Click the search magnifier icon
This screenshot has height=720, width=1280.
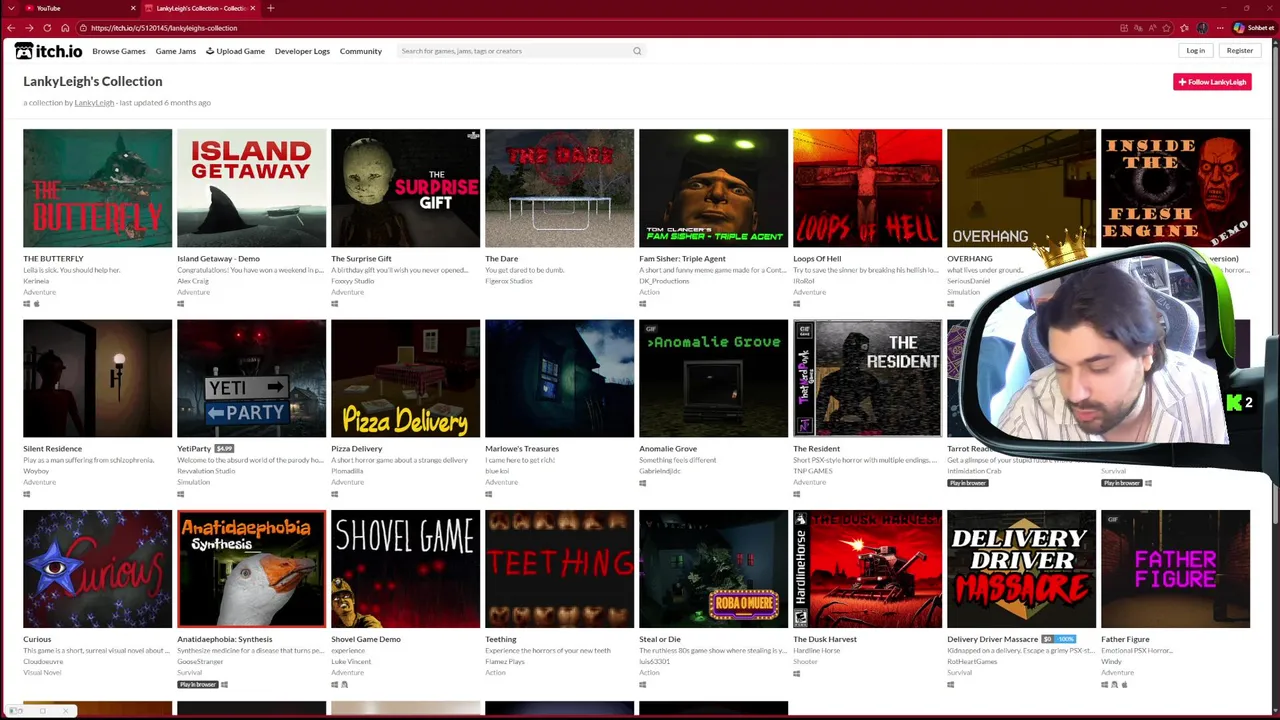(637, 51)
